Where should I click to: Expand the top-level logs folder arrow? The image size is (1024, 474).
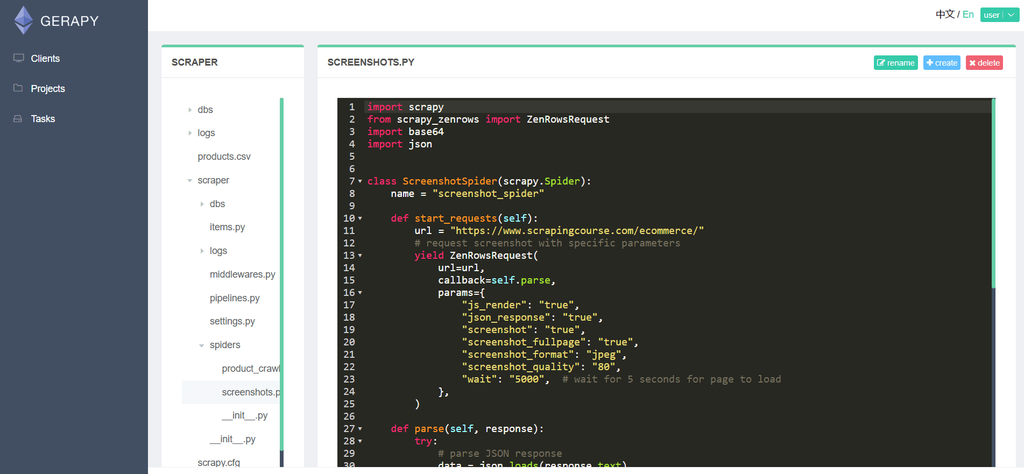click(190, 133)
